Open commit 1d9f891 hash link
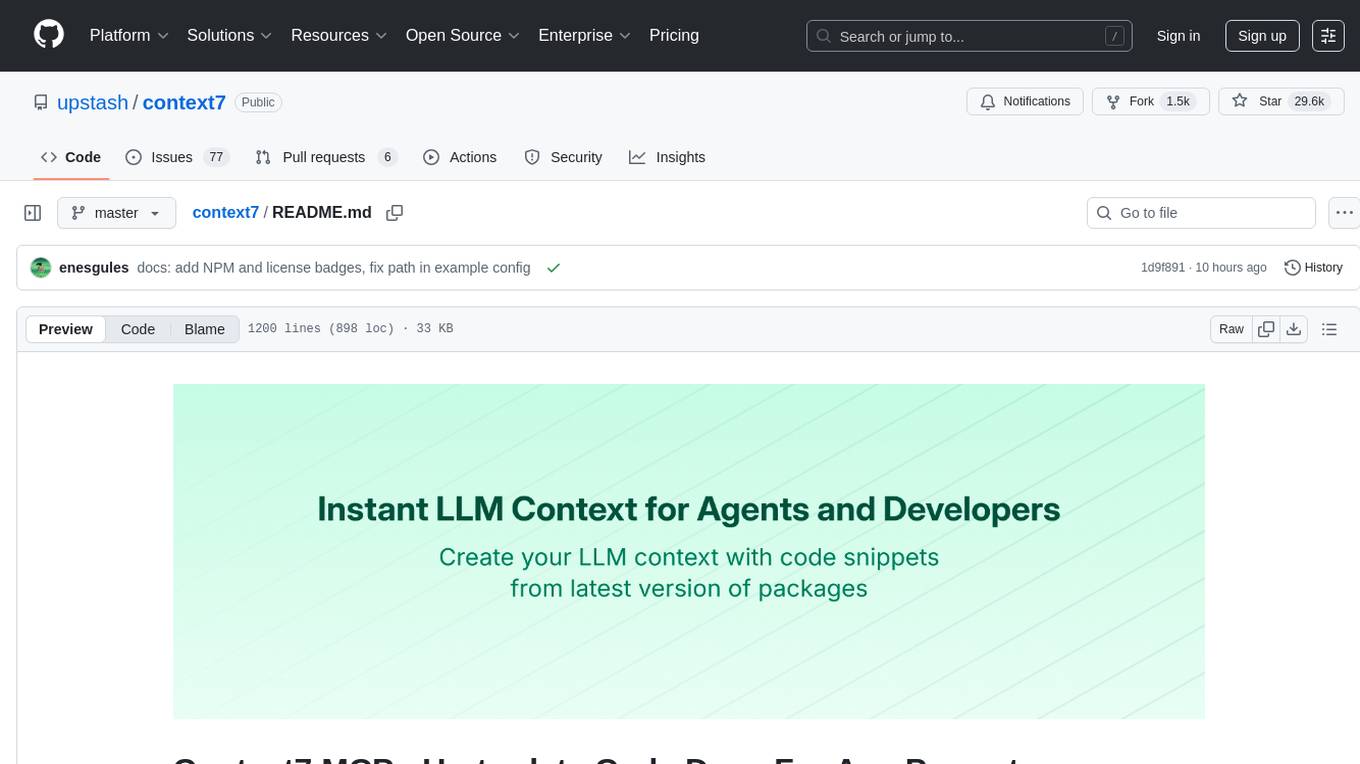This screenshot has width=1360, height=764. click(x=1163, y=267)
